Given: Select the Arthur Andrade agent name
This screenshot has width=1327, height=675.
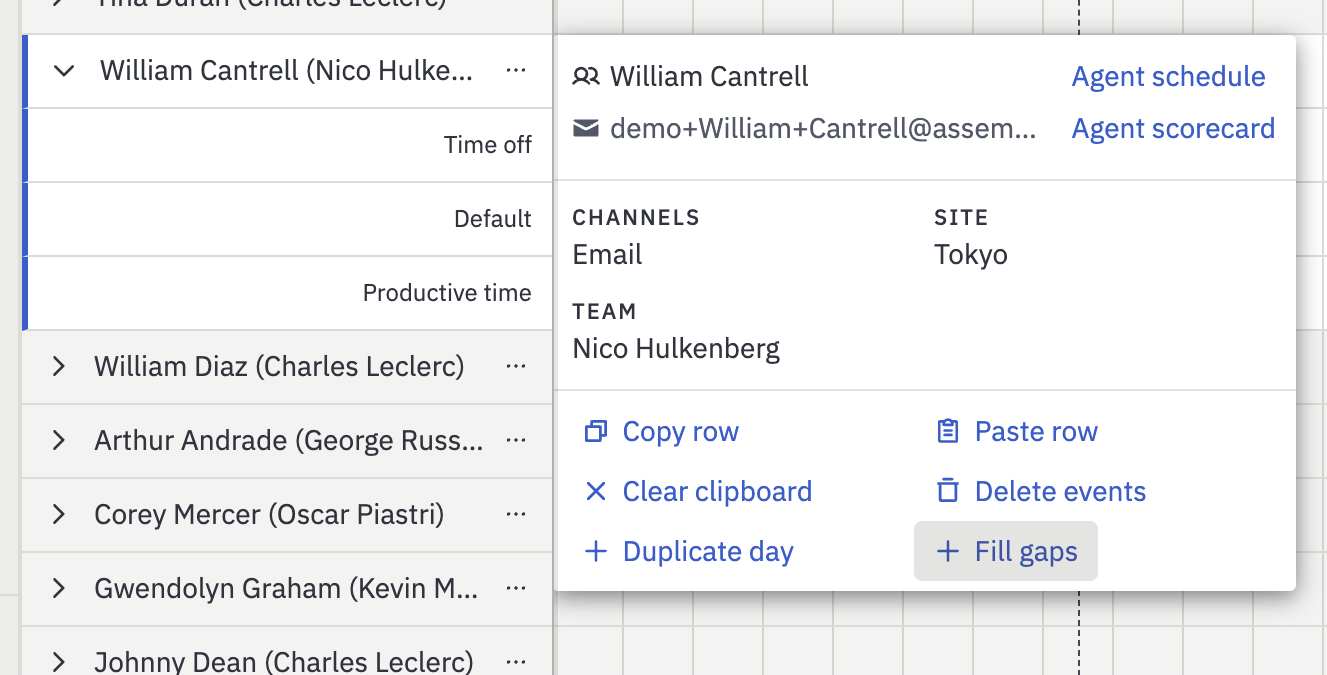Looking at the screenshot, I should coord(289,440).
